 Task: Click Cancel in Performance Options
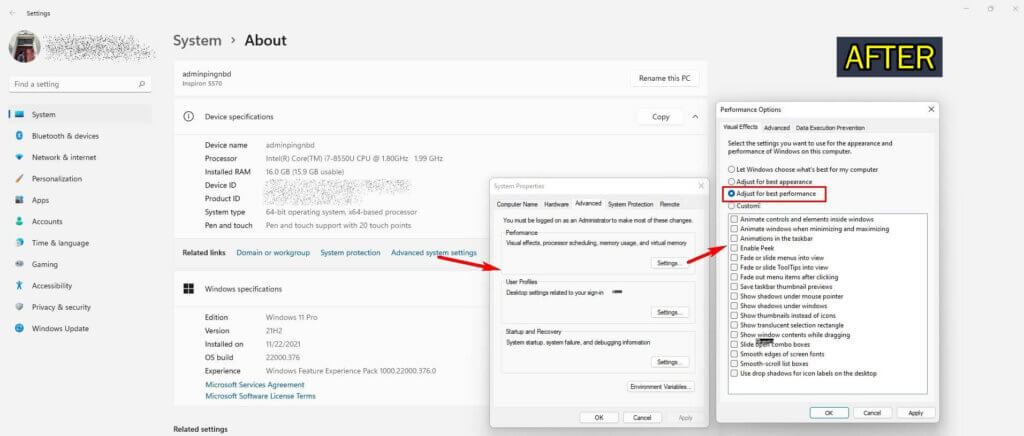coord(872,413)
